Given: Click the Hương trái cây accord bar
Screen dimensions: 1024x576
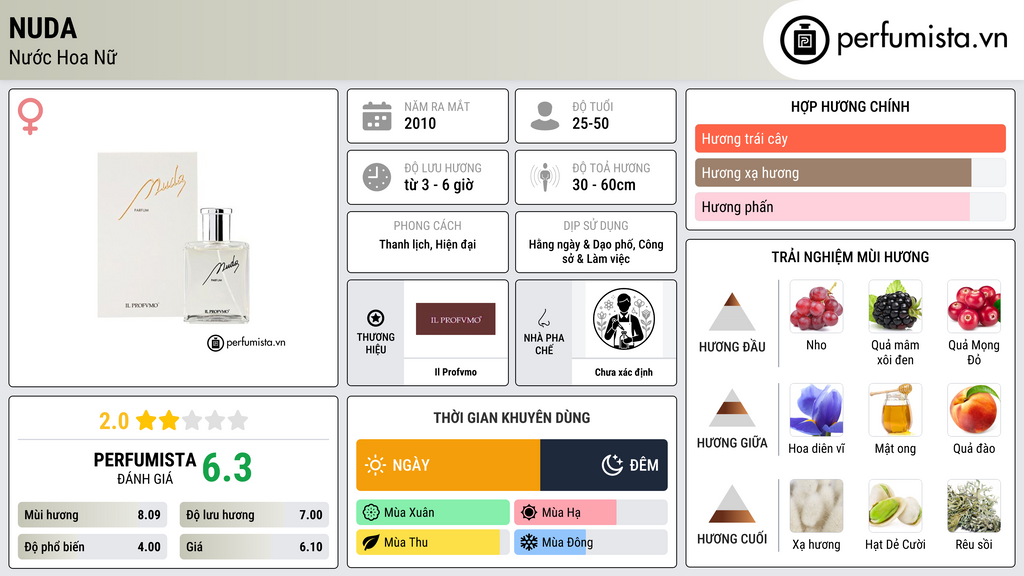Looking at the screenshot, I should click(x=850, y=138).
